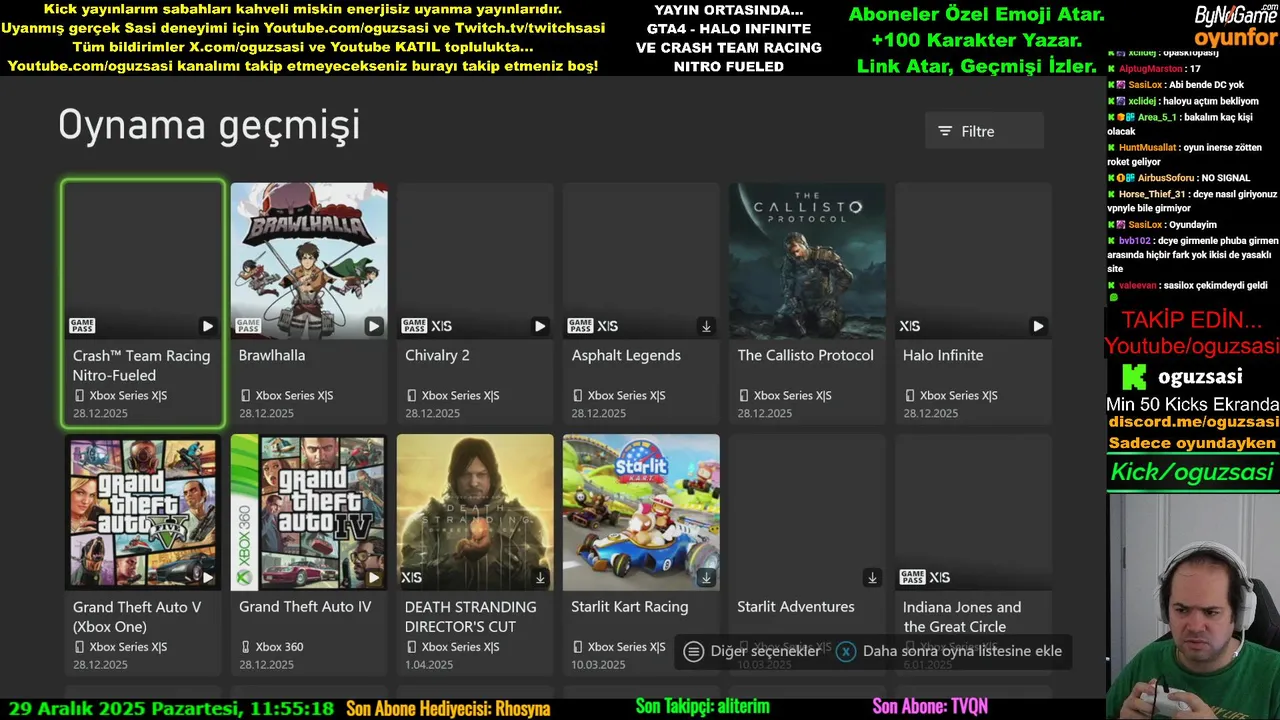The width and height of the screenshot is (1280, 720).
Task: Click chat username valeevan
Action: click(1138, 285)
